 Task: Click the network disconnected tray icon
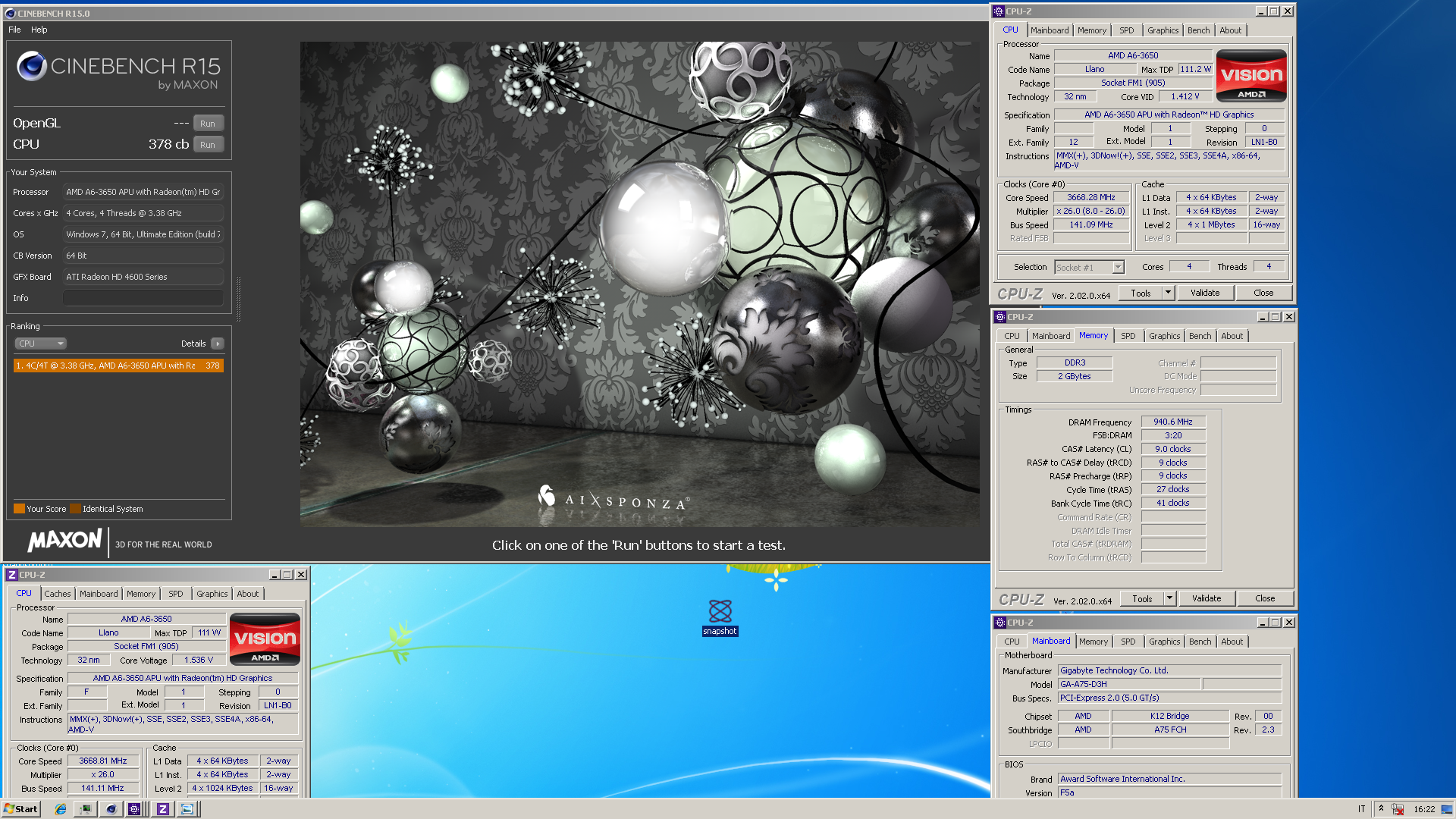1398,809
